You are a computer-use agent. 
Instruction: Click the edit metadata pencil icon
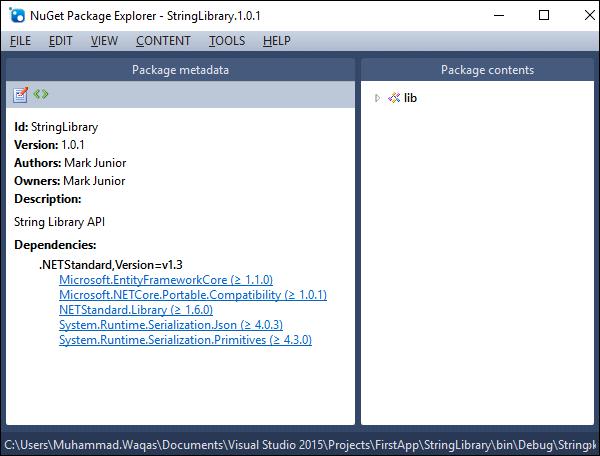click(x=20, y=94)
